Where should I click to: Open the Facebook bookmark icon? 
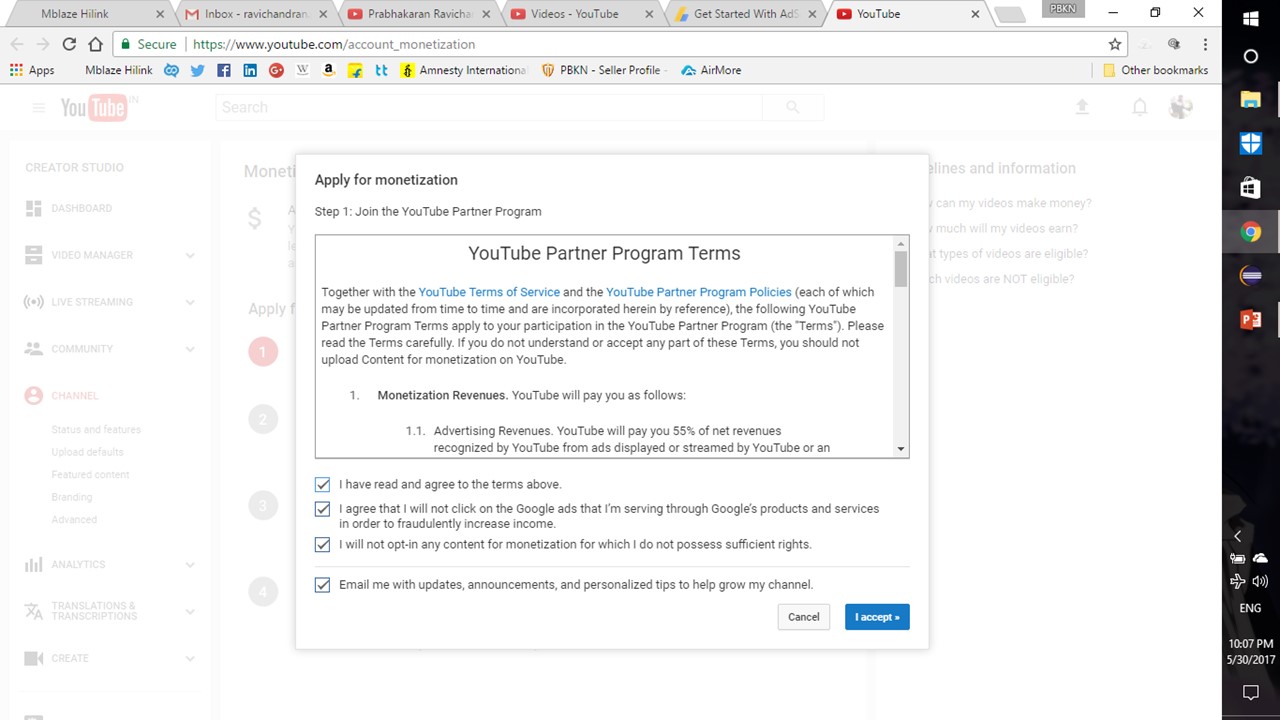pyautogui.click(x=223, y=70)
